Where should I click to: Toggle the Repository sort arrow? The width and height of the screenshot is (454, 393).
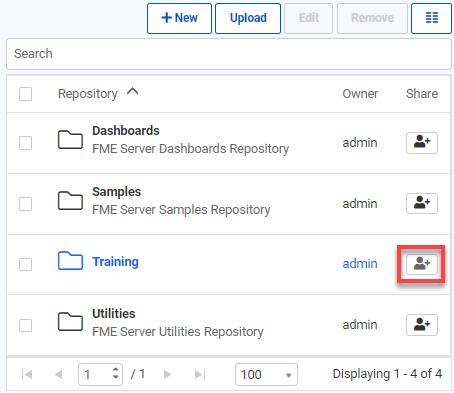133,91
